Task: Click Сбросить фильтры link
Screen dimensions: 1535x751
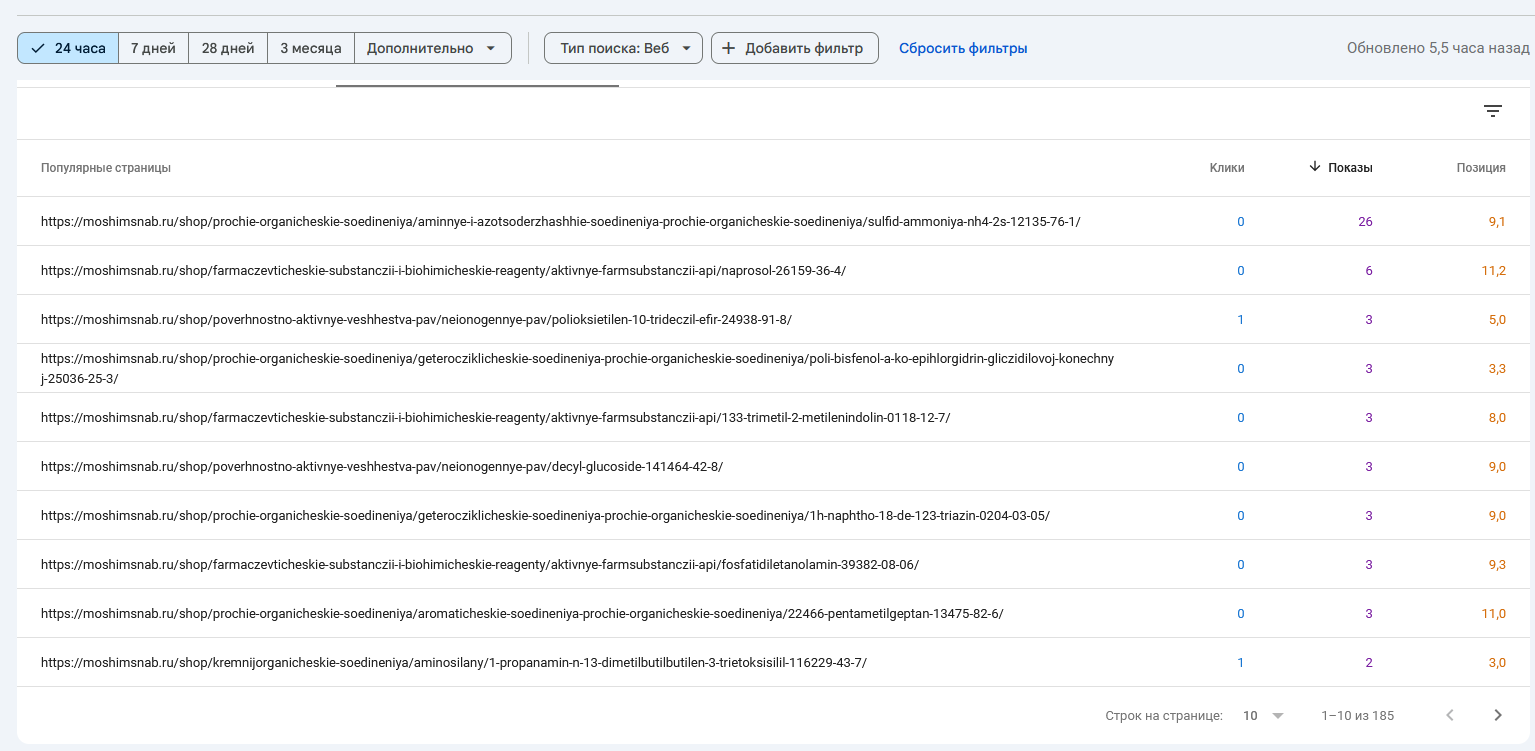Action: (x=963, y=48)
